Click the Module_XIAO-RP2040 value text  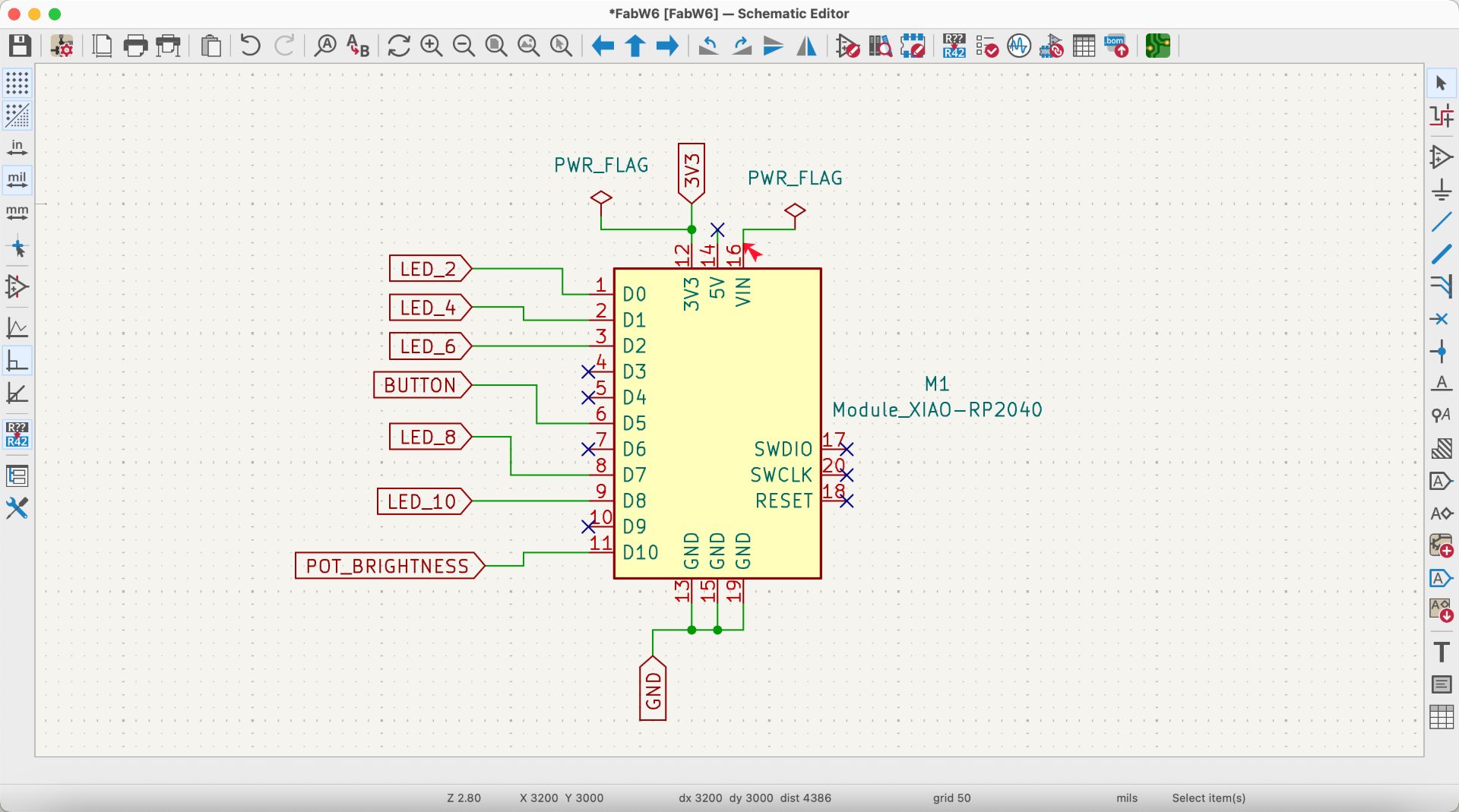point(937,410)
